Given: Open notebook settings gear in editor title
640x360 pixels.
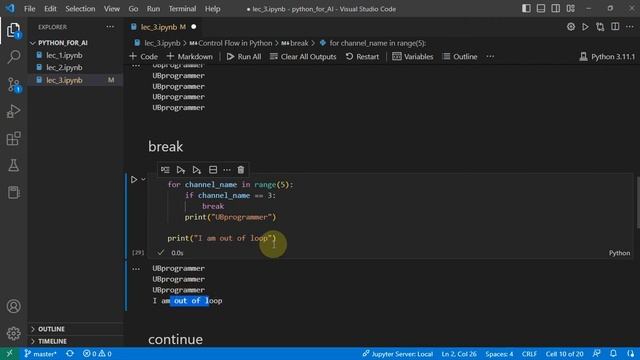Looking at the screenshot, I should point(571,27).
